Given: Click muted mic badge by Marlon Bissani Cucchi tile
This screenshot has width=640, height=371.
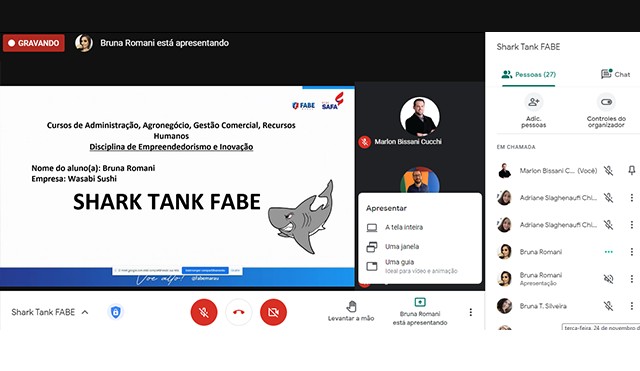Looking at the screenshot, I should pos(364,142).
